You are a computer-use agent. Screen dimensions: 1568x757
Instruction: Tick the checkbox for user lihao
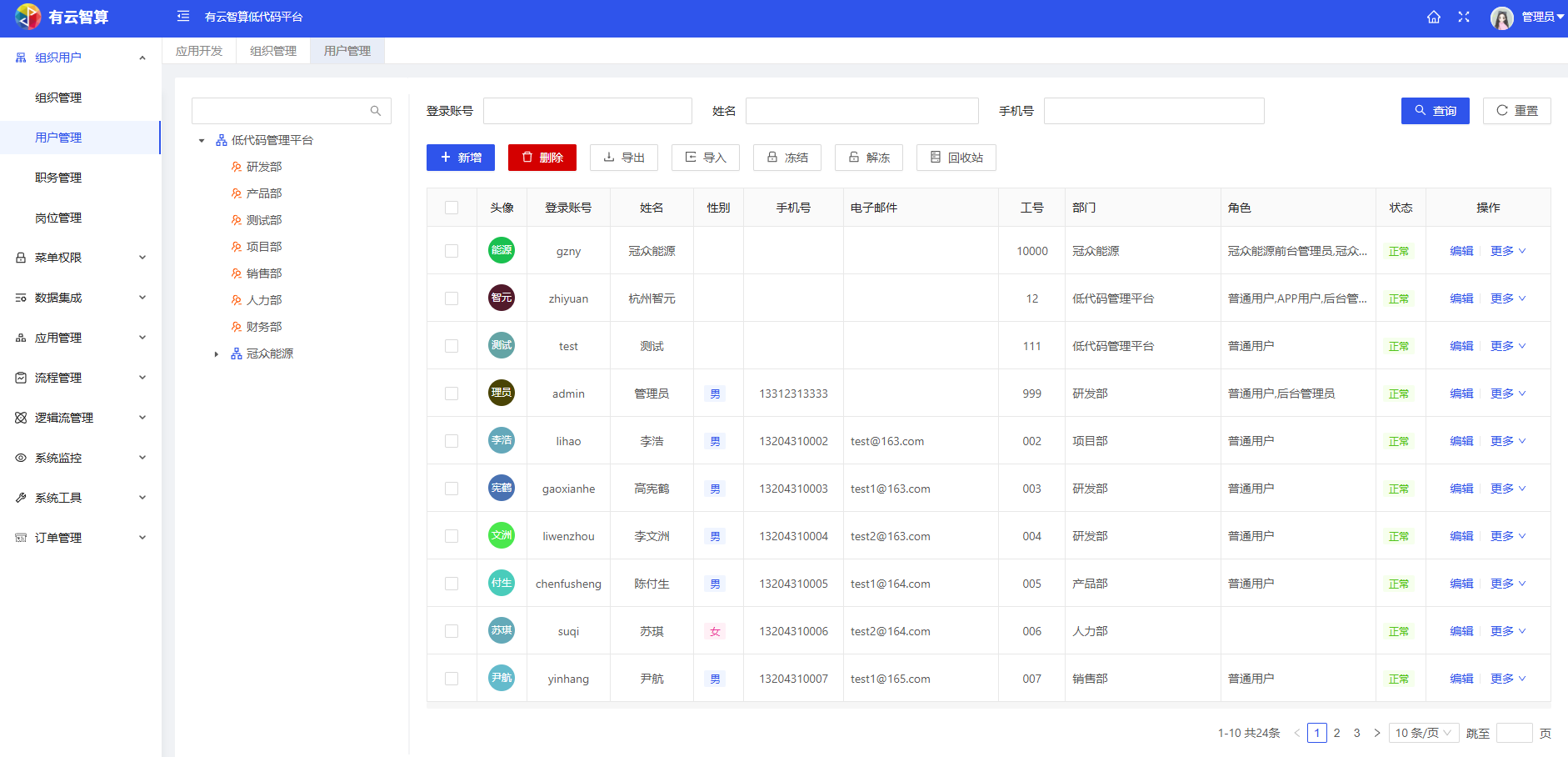pos(452,441)
